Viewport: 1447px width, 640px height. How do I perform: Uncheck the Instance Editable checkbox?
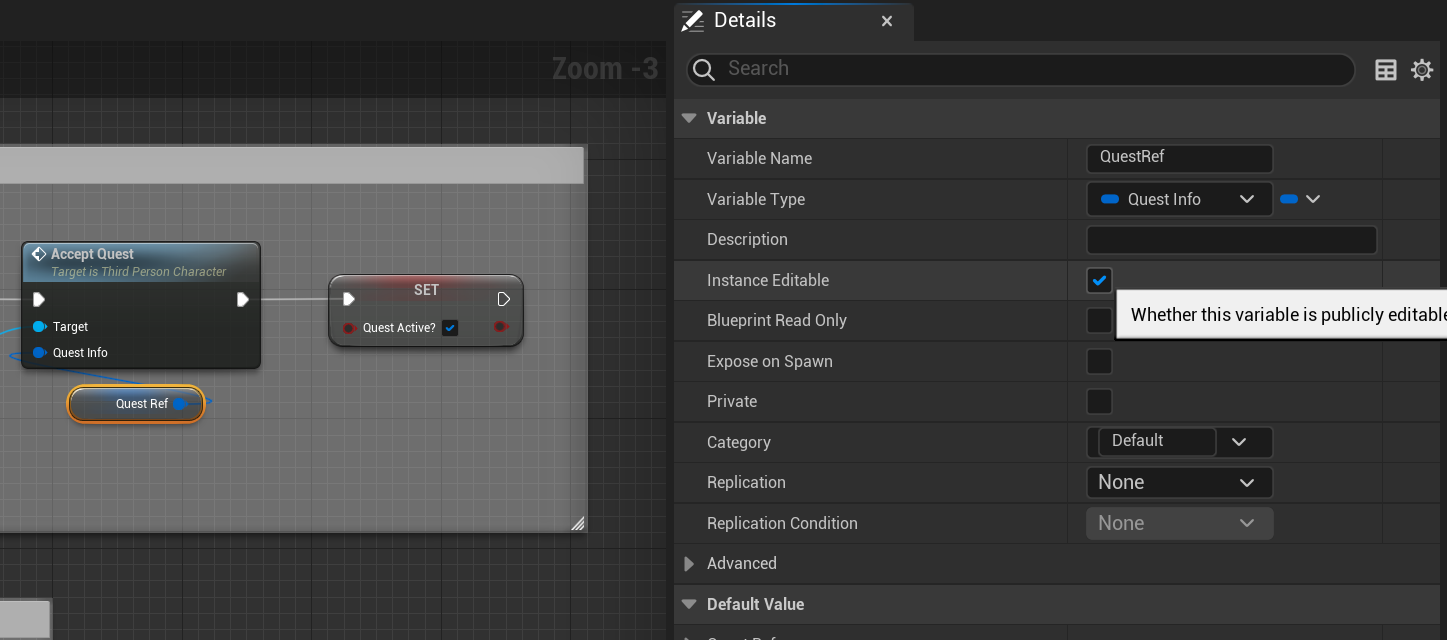coord(1099,281)
